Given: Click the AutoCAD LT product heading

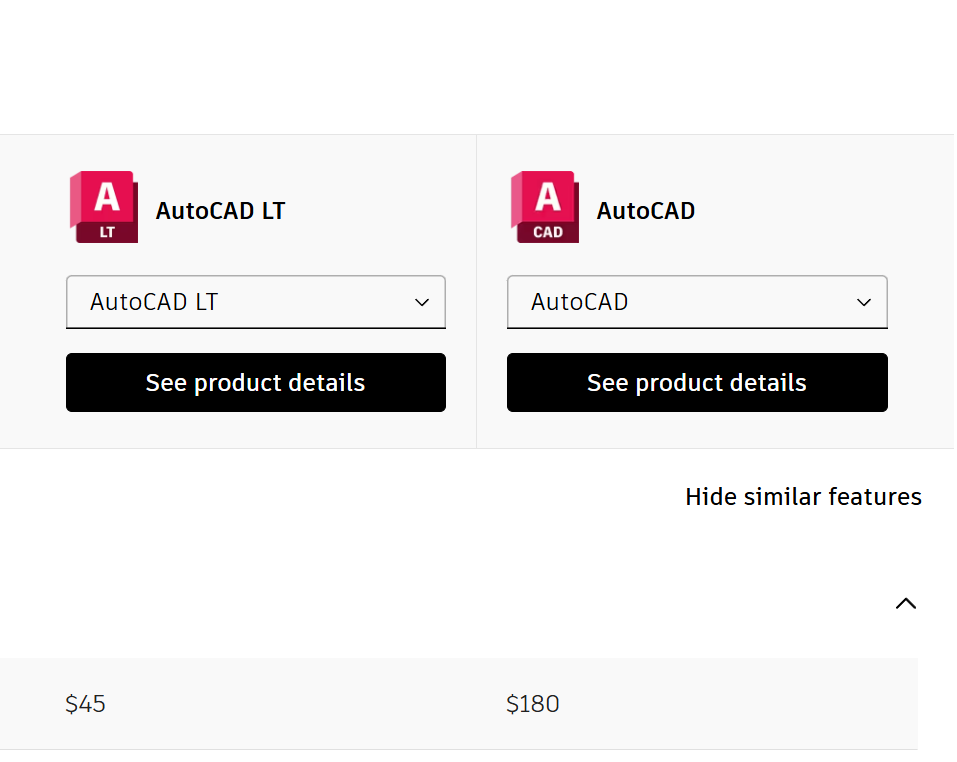Looking at the screenshot, I should pyautogui.click(x=220, y=211).
